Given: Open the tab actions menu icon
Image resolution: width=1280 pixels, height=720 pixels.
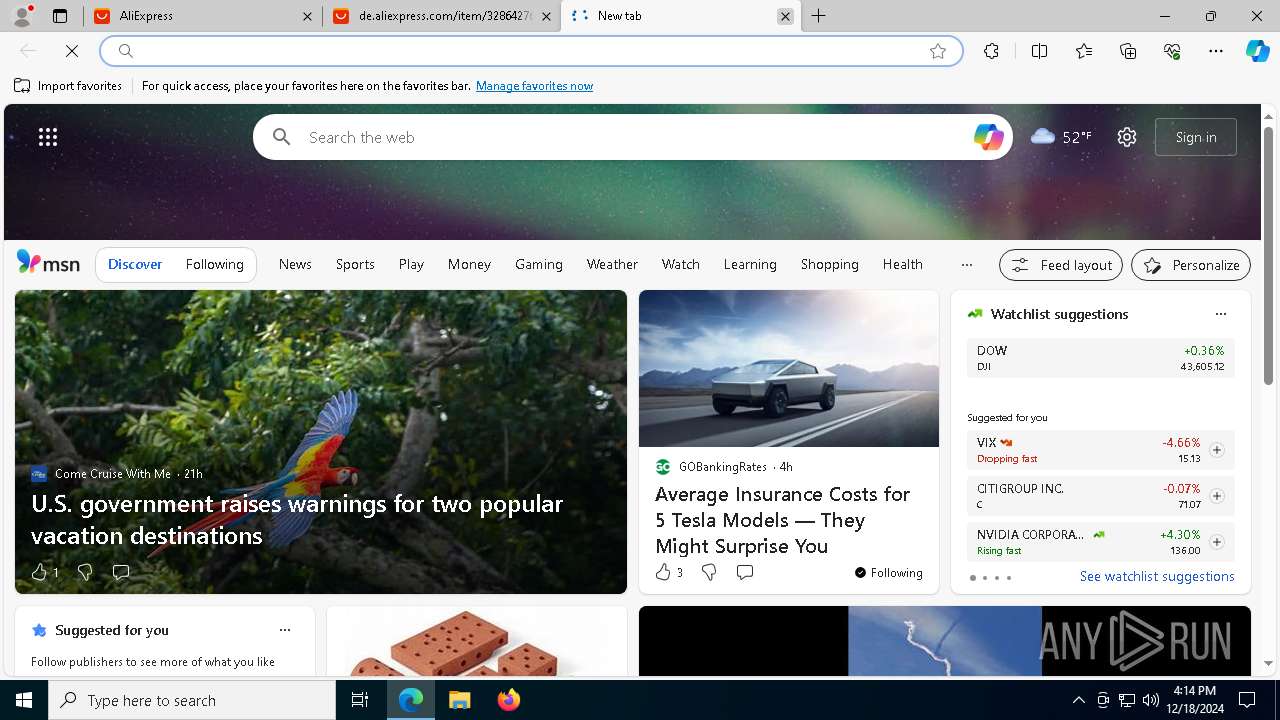Looking at the screenshot, I should click(60, 16).
